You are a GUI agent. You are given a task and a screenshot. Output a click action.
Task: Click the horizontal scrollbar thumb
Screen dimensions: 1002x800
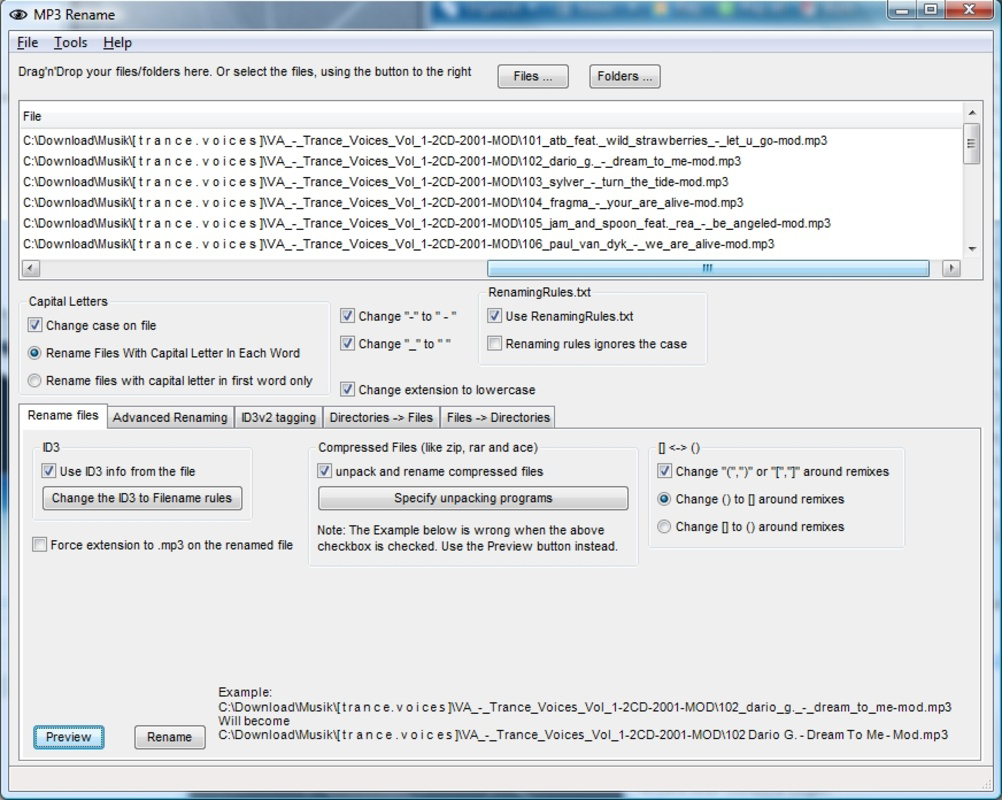[x=708, y=268]
